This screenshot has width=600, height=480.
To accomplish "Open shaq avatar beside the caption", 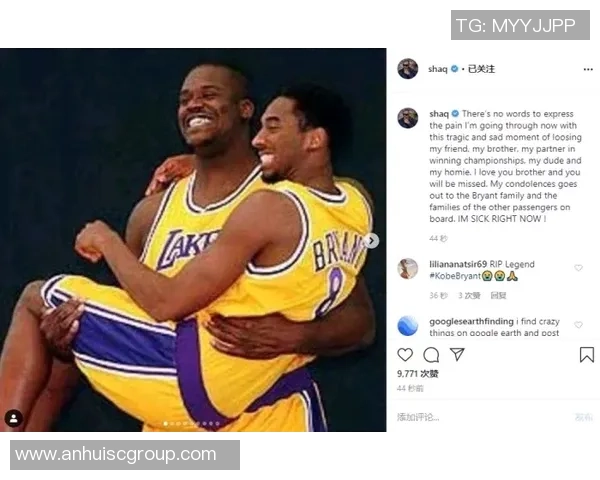I will [x=408, y=118].
